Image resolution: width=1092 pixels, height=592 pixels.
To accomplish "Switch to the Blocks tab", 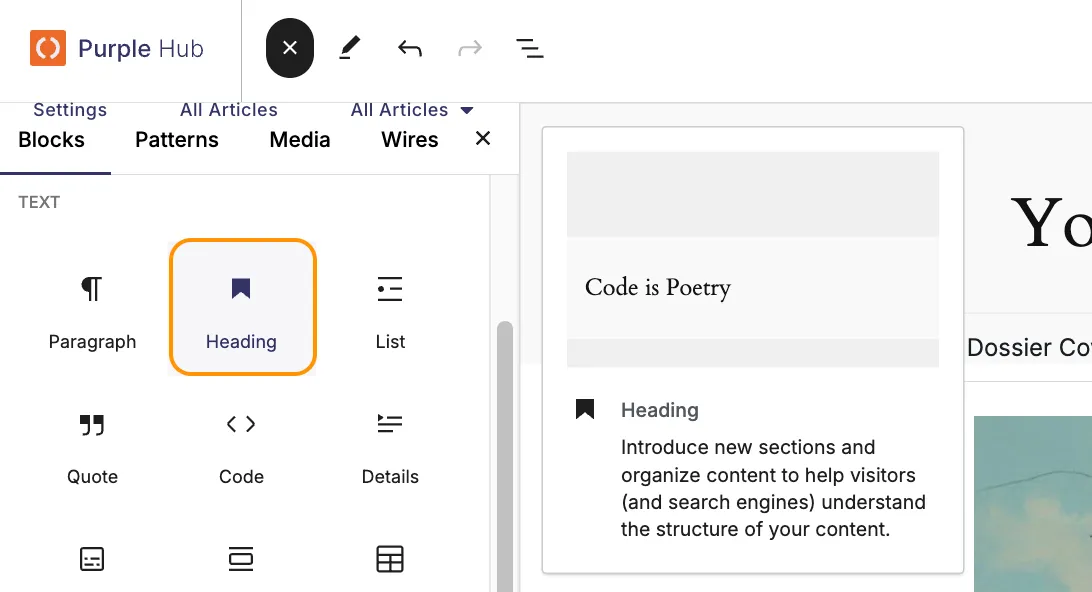I will 52,140.
